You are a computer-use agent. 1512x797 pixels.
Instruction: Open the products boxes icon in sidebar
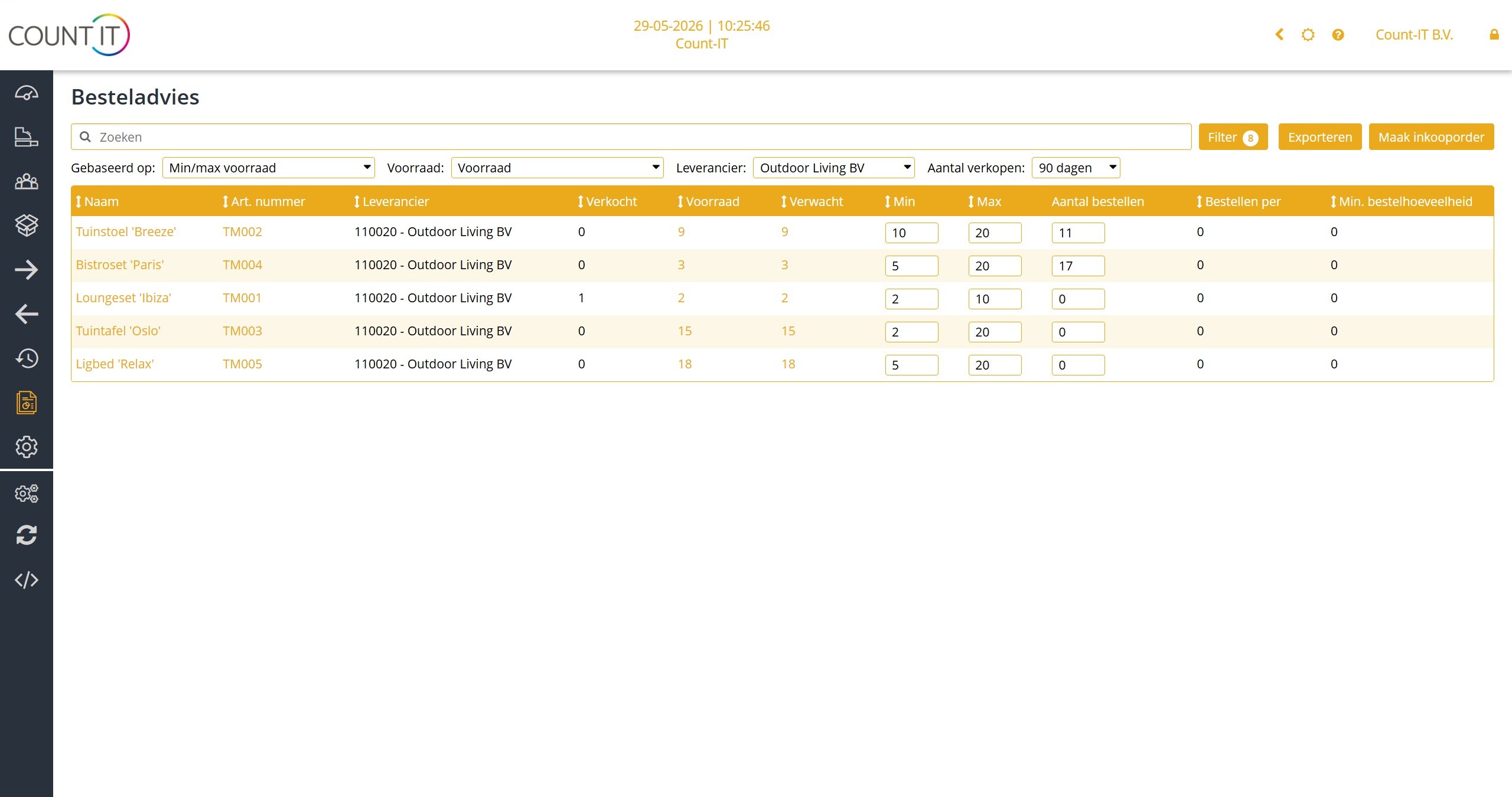pyautogui.click(x=27, y=225)
